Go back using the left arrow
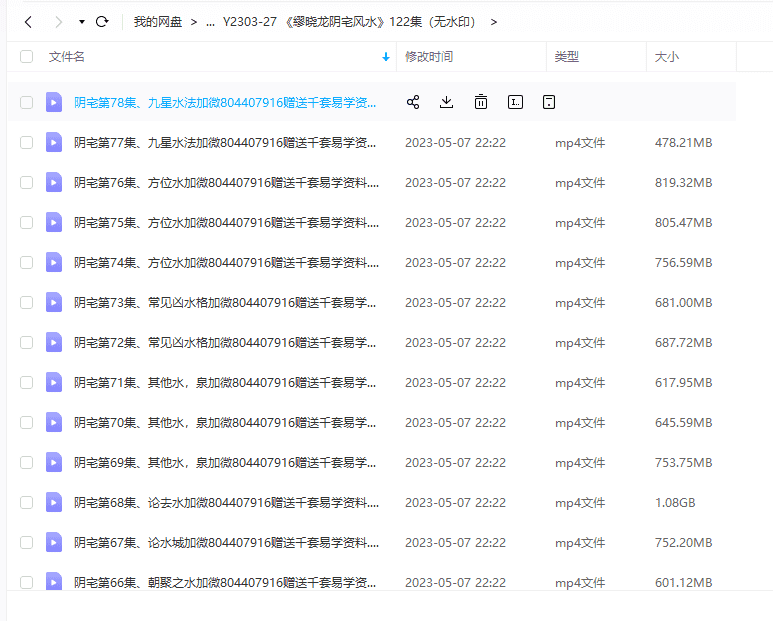 click(x=28, y=21)
